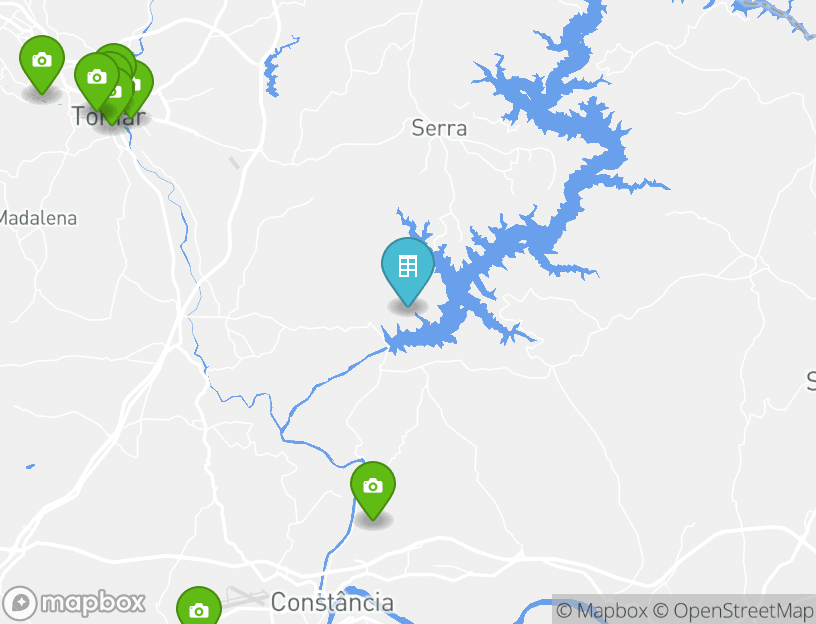Open the partially visible camera pin beside Constância

(199, 605)
